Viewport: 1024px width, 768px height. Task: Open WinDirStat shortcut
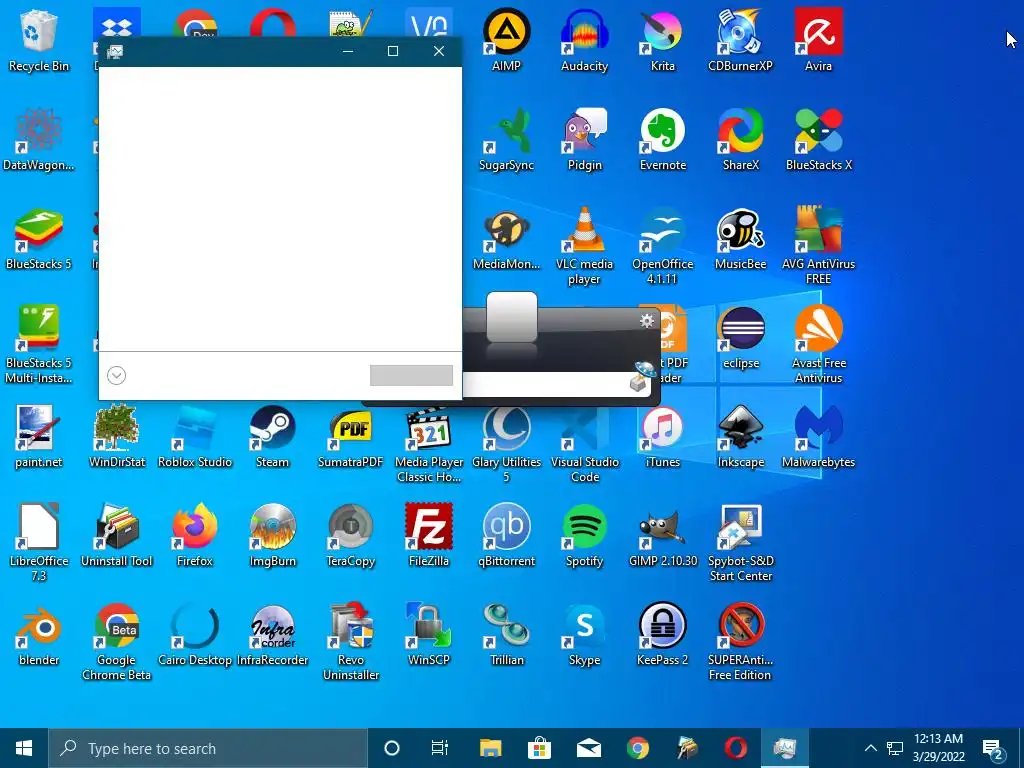[x=116, y=436]
